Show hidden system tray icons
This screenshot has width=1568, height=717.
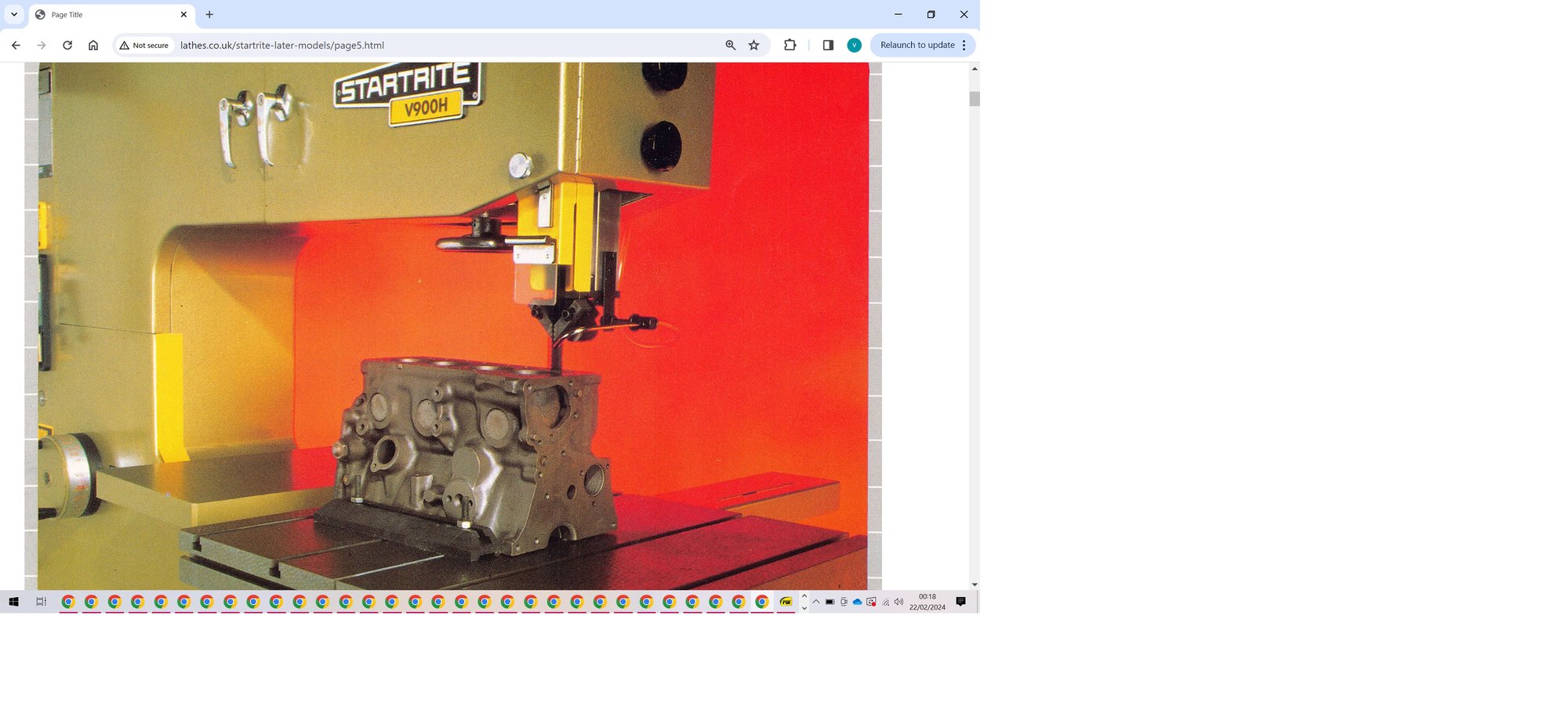tap(816, 602)
